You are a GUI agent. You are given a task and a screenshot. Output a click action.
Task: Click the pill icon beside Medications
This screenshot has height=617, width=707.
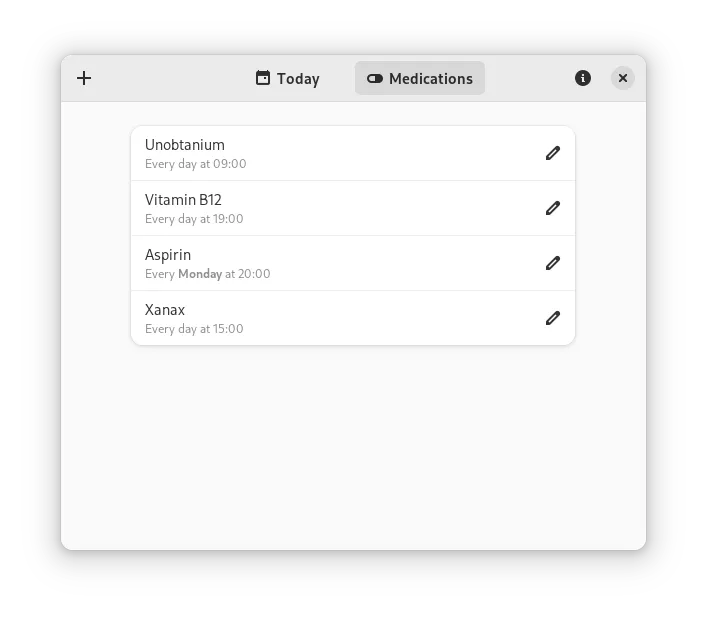(375, 78)
